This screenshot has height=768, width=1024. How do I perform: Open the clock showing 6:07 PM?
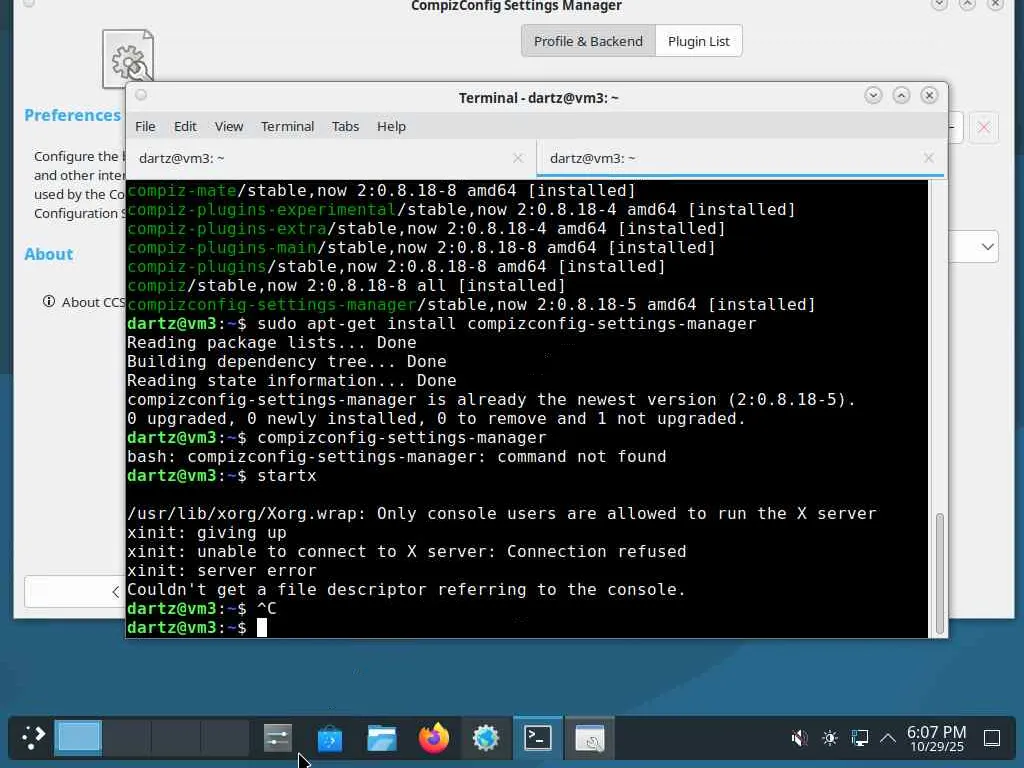pyautogui.click(x=936, y=738)
